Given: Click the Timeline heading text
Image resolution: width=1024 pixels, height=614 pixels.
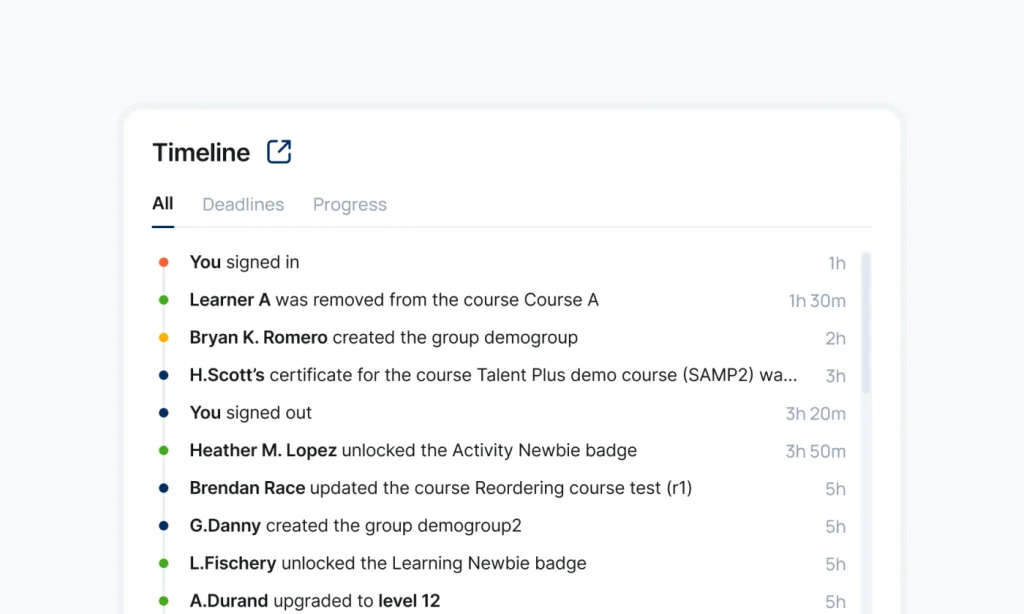Looking at the screenshot, I should (x=201, y=152).
